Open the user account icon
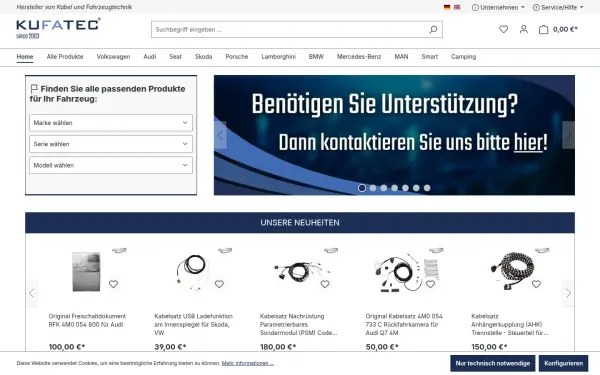The width and height of the screenshot is (600, 375). 524,29
